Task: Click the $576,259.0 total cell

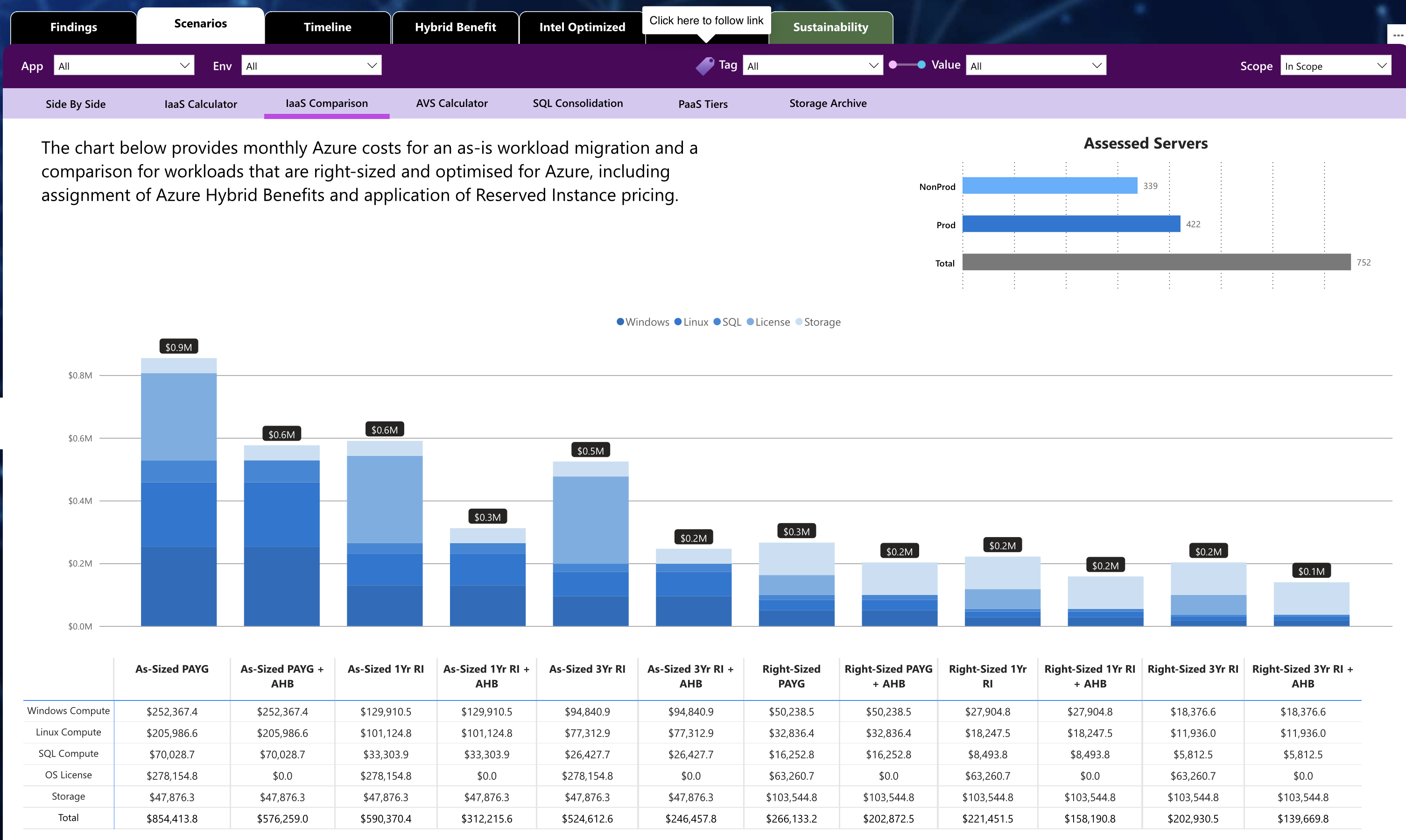Action: tap(282, 819)
